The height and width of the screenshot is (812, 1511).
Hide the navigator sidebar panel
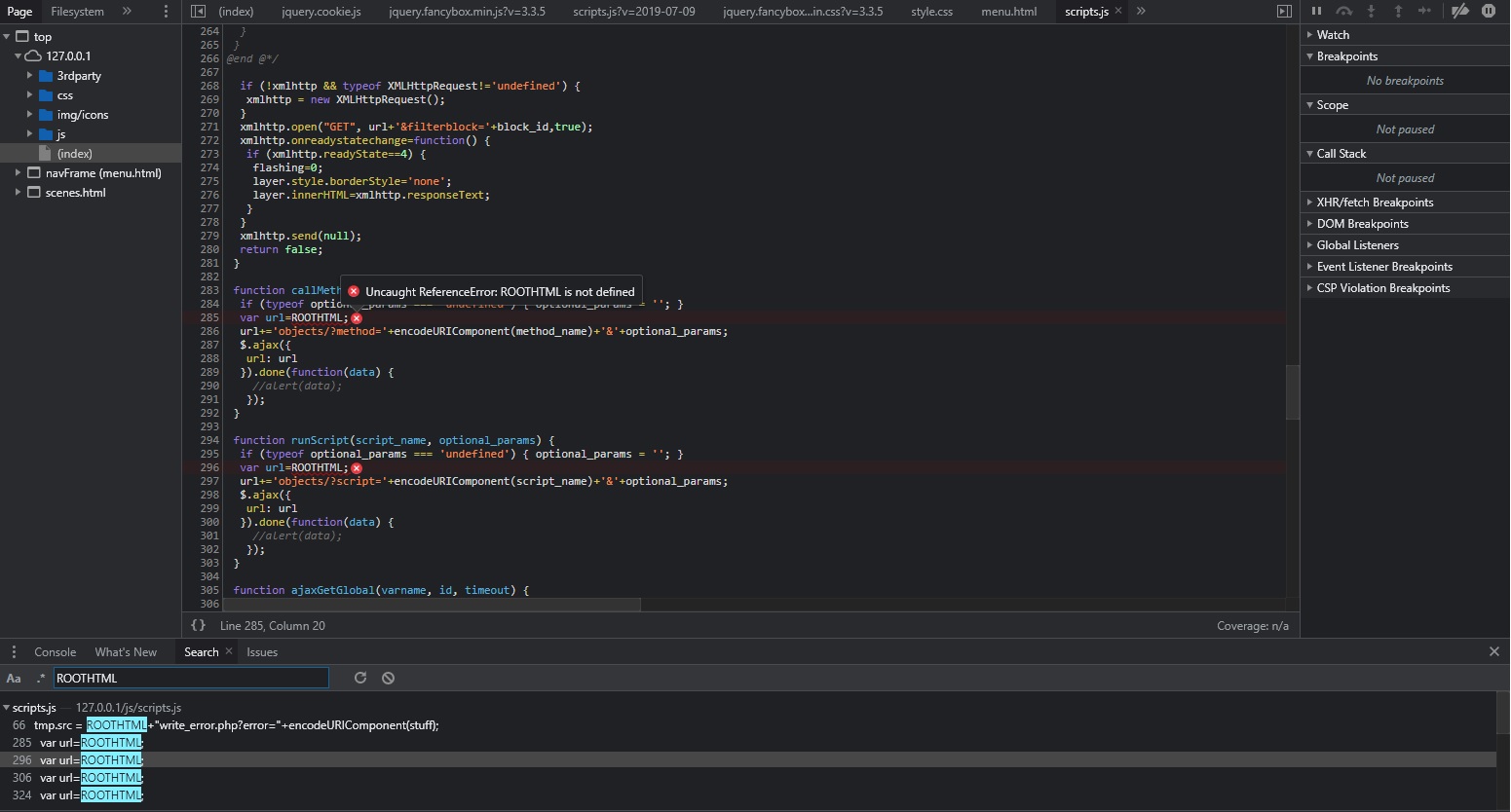coord(199,11)
